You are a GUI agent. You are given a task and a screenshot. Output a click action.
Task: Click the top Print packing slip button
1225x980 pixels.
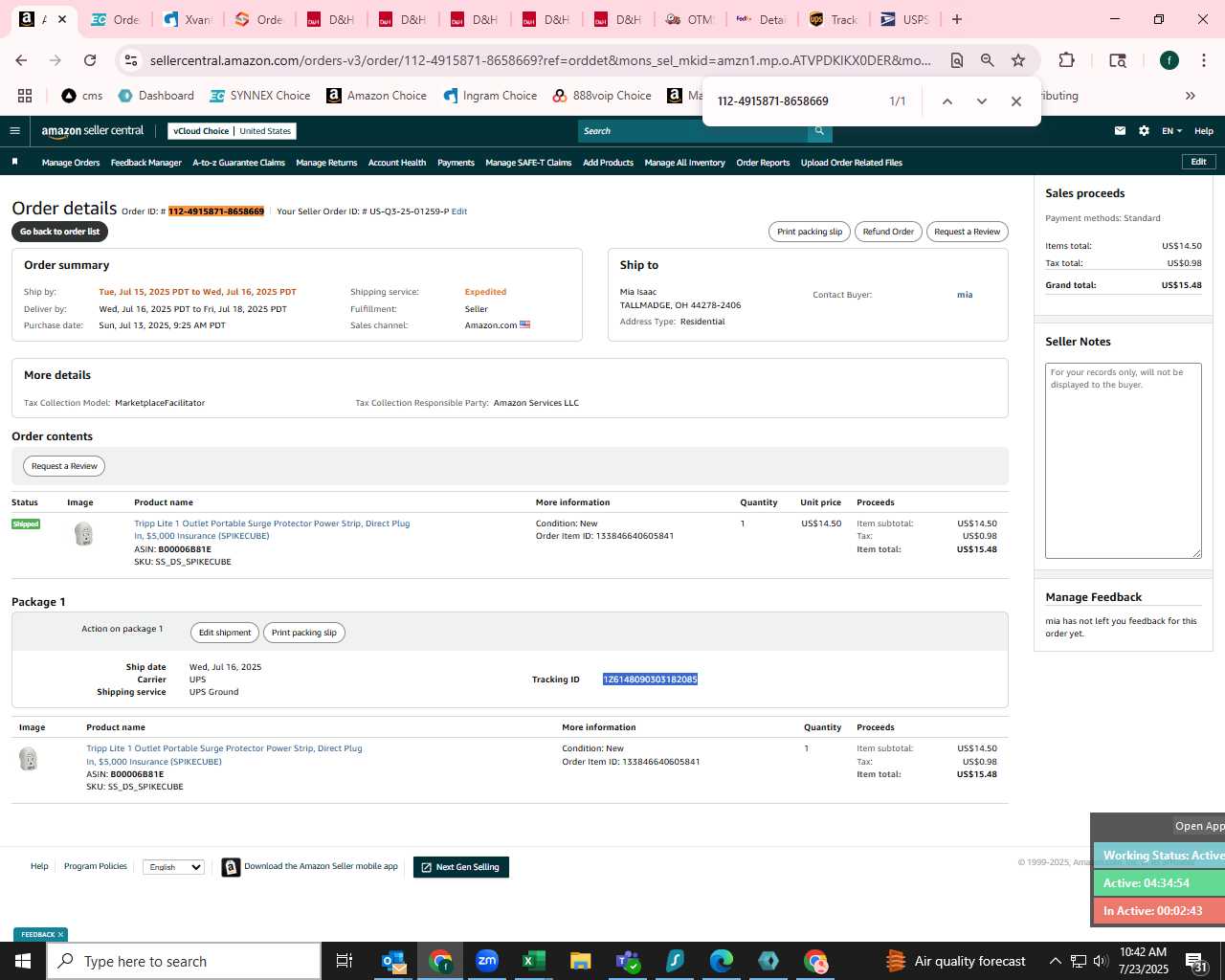click(x=810, y=232)
